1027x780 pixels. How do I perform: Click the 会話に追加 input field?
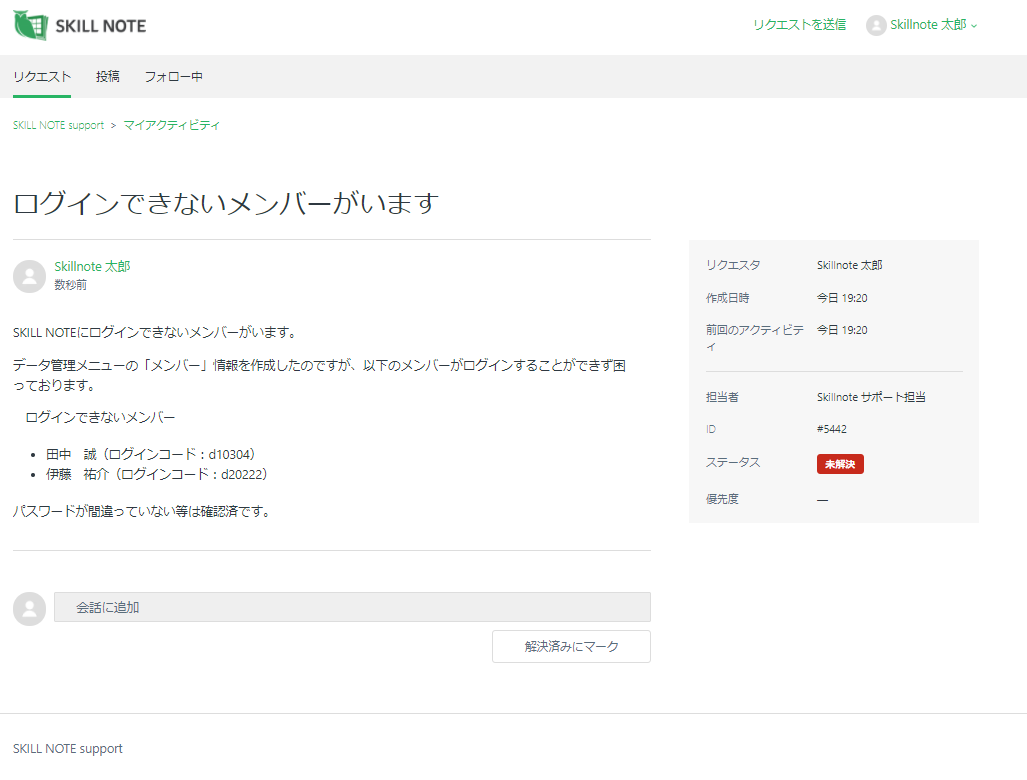tap(350, 607)
